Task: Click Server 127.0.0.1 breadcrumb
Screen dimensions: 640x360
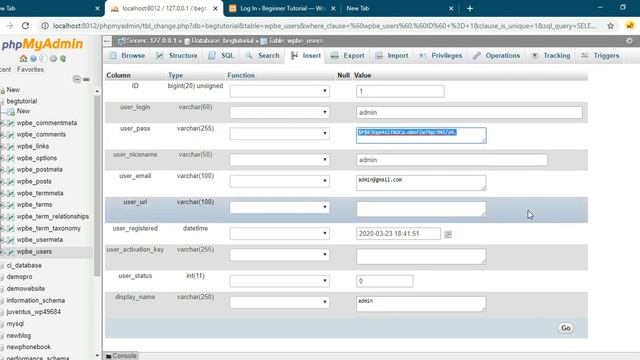Action: click(150, 41)
